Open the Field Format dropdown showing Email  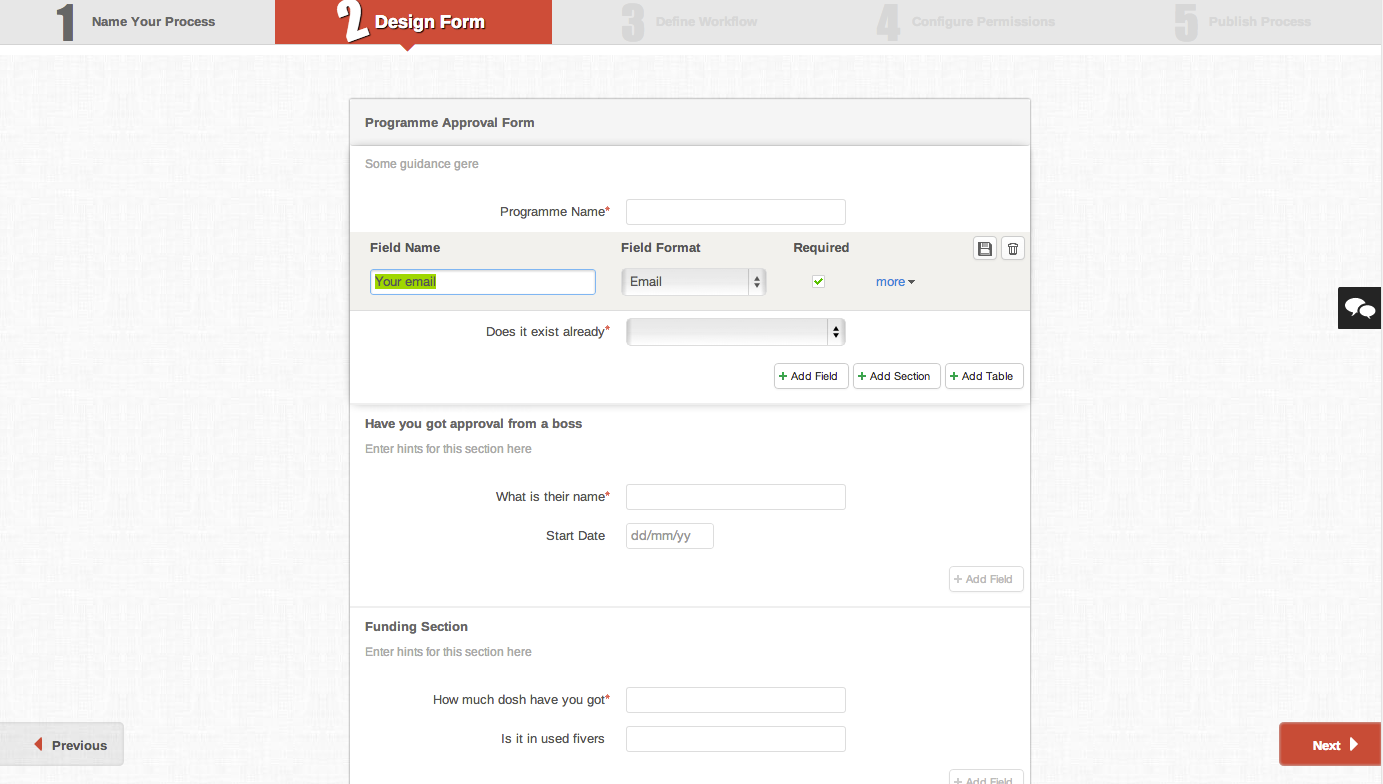coord(694,282)
